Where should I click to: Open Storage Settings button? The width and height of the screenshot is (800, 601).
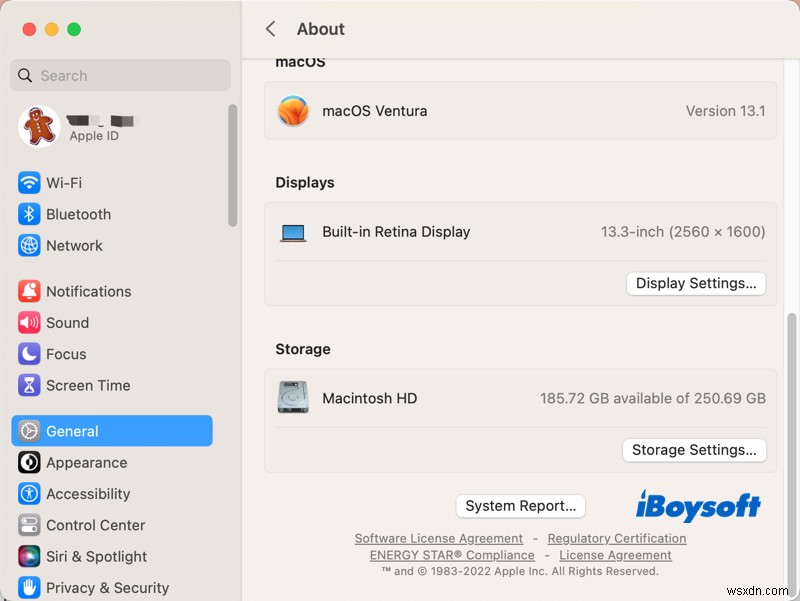694,450
